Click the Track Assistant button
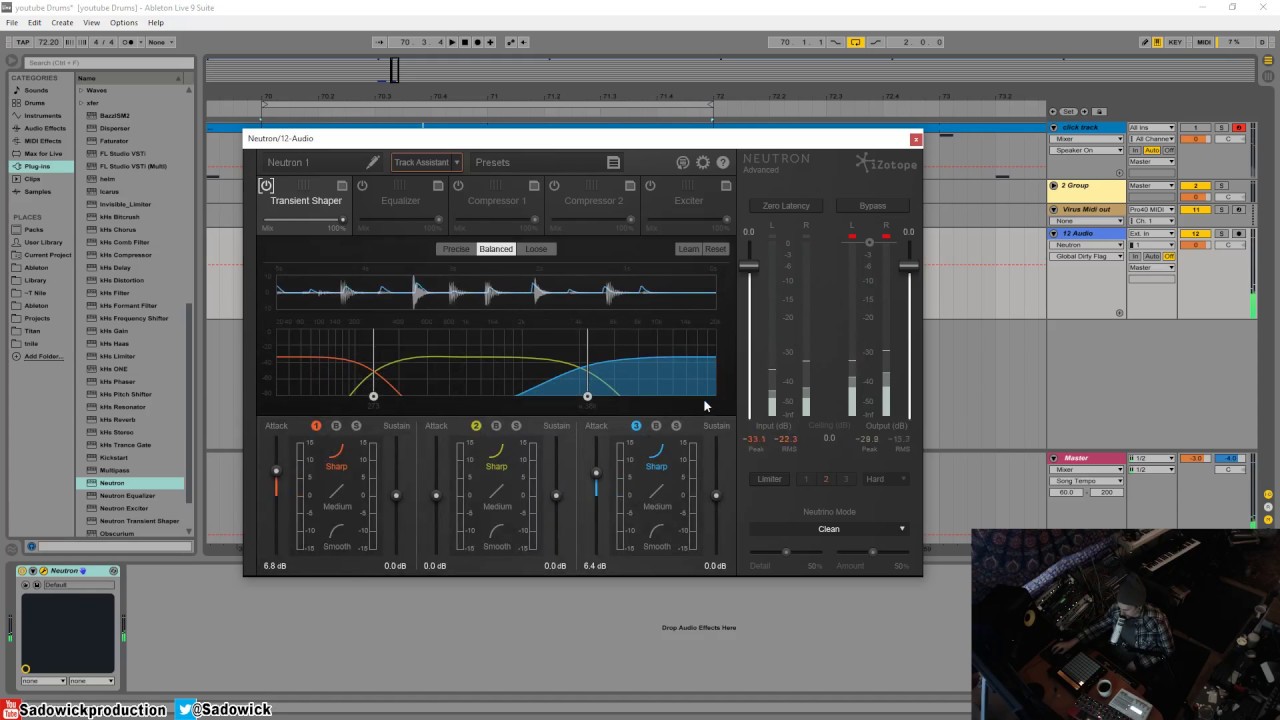 (x=421, y=162)
